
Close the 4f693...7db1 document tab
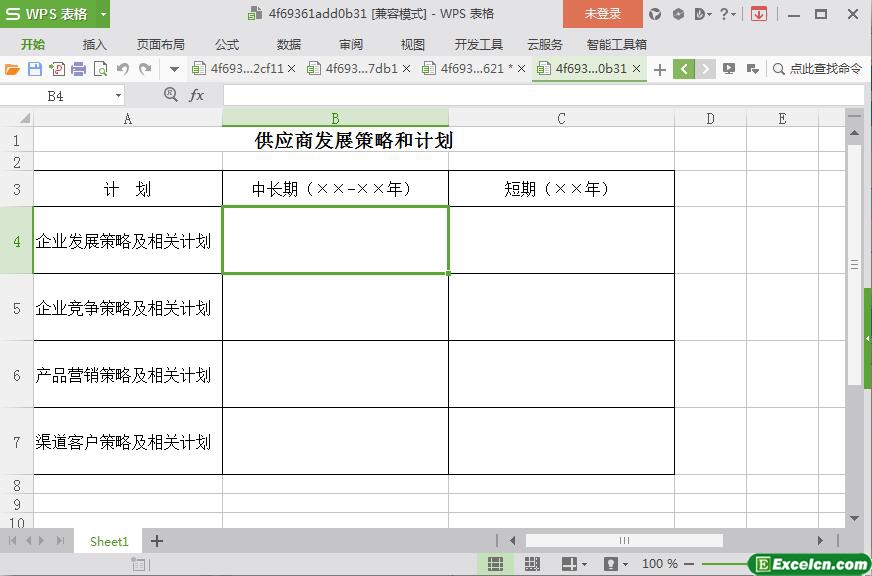point(407,69)
